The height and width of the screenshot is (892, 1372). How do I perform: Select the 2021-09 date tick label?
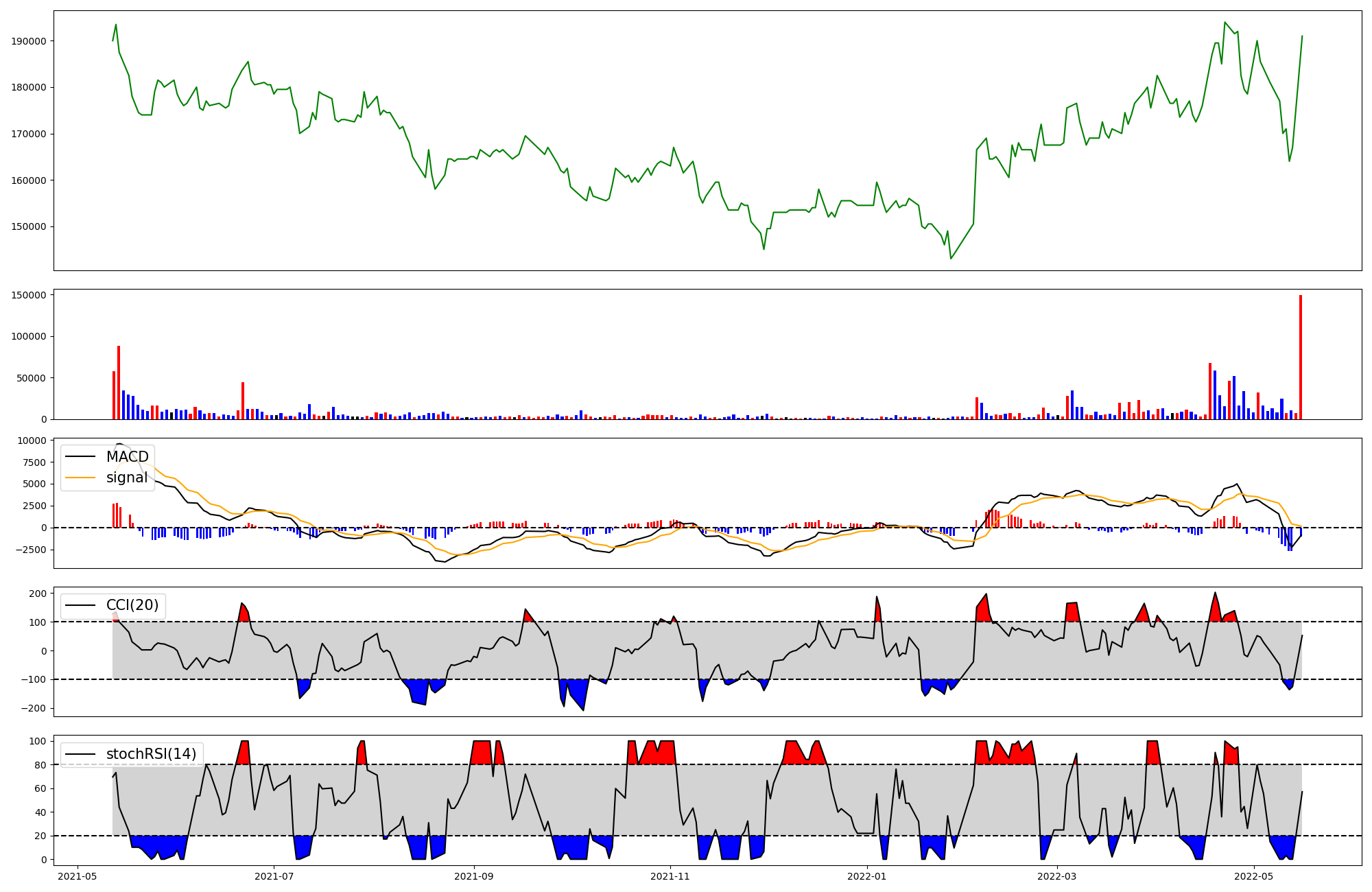coord(474,876)
